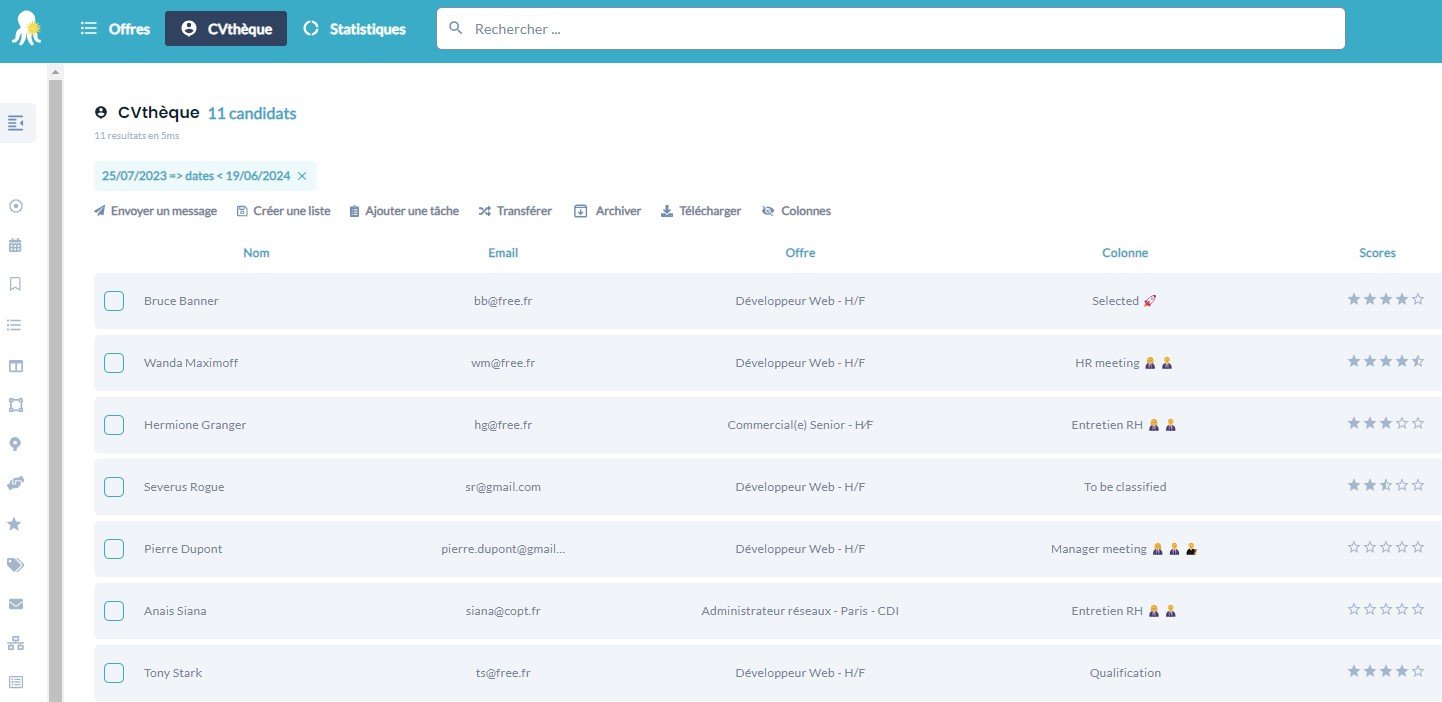Click the To be classified status
The image size is (1442, 702).
1125,487
